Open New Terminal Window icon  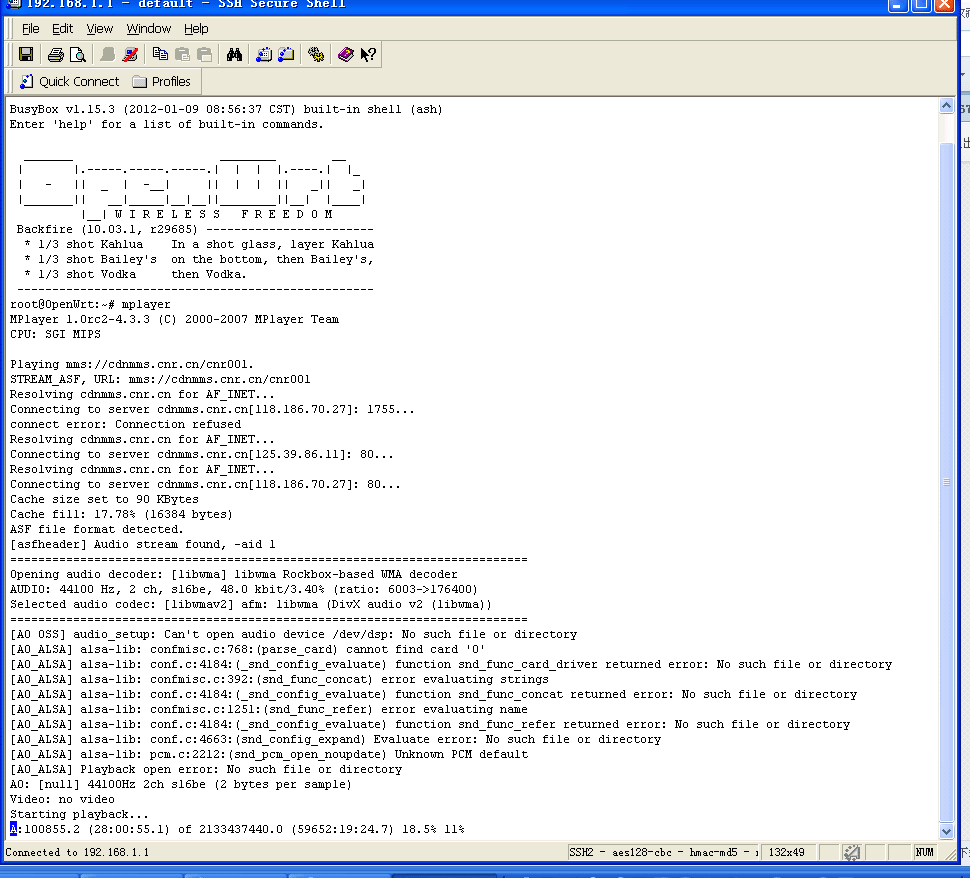[x=264, y=54]
